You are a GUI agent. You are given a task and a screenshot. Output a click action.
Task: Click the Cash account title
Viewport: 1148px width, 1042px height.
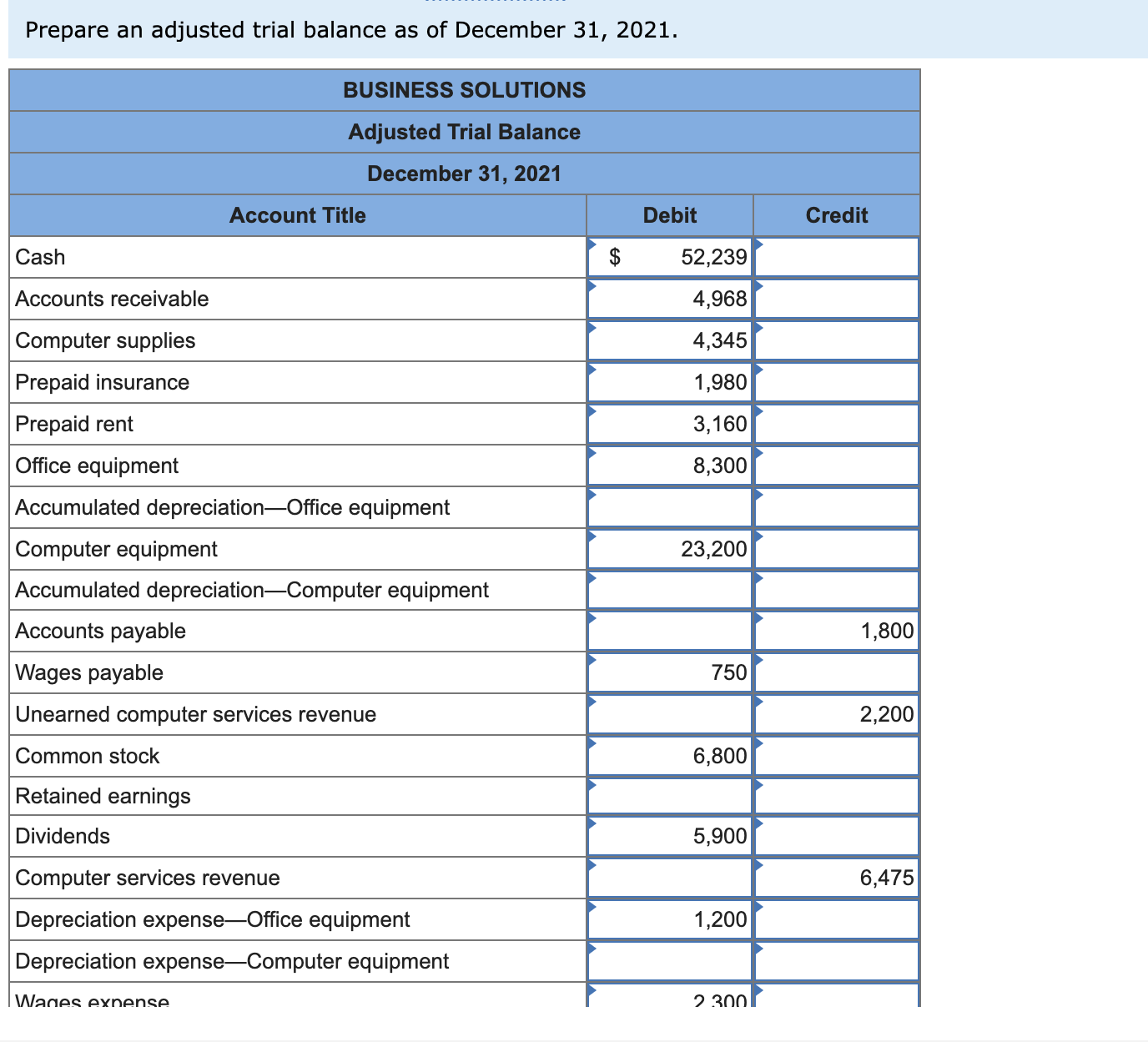(x=40, y=257)
